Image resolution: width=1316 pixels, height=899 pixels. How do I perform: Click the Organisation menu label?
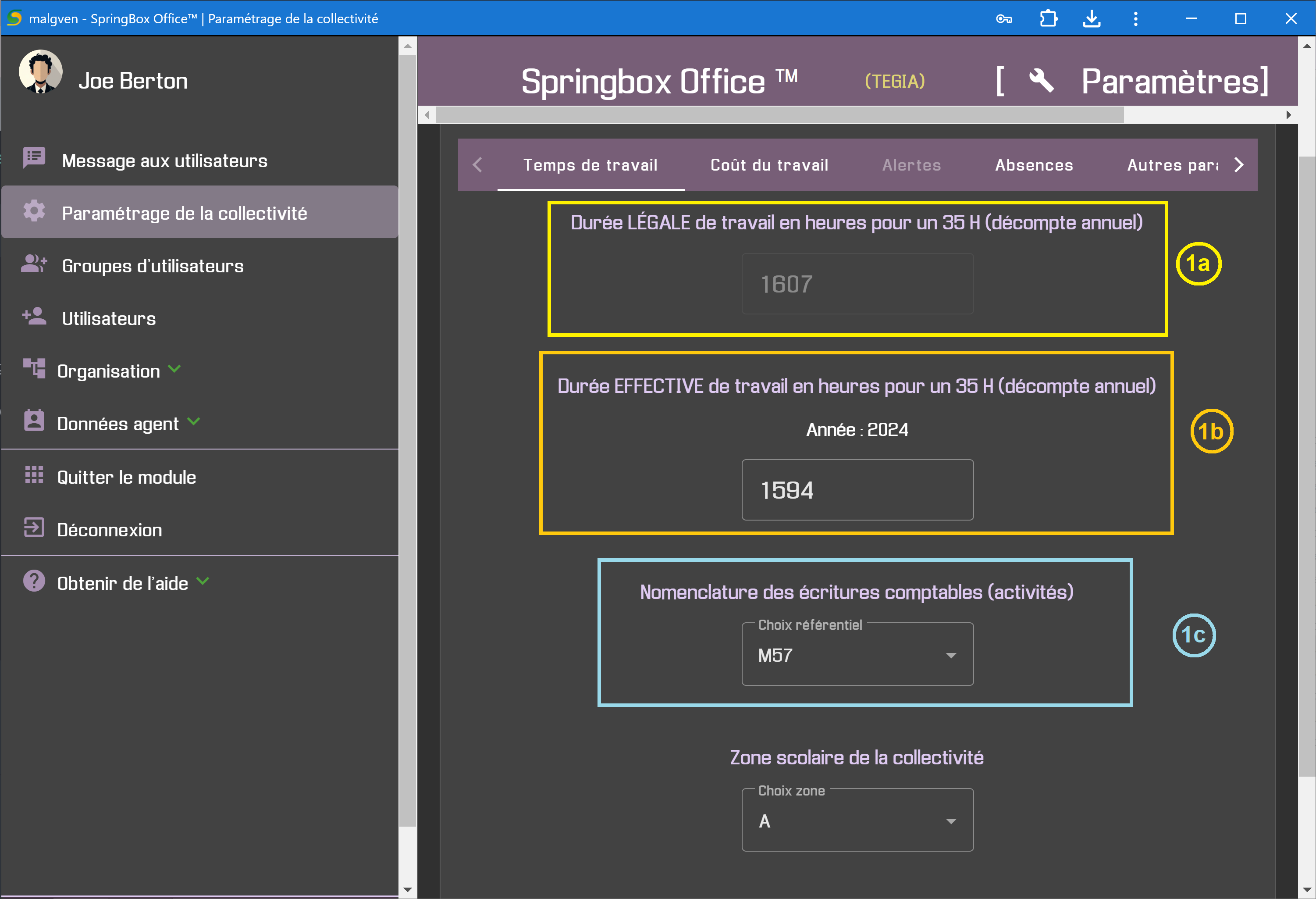click(x=109, y=371)
